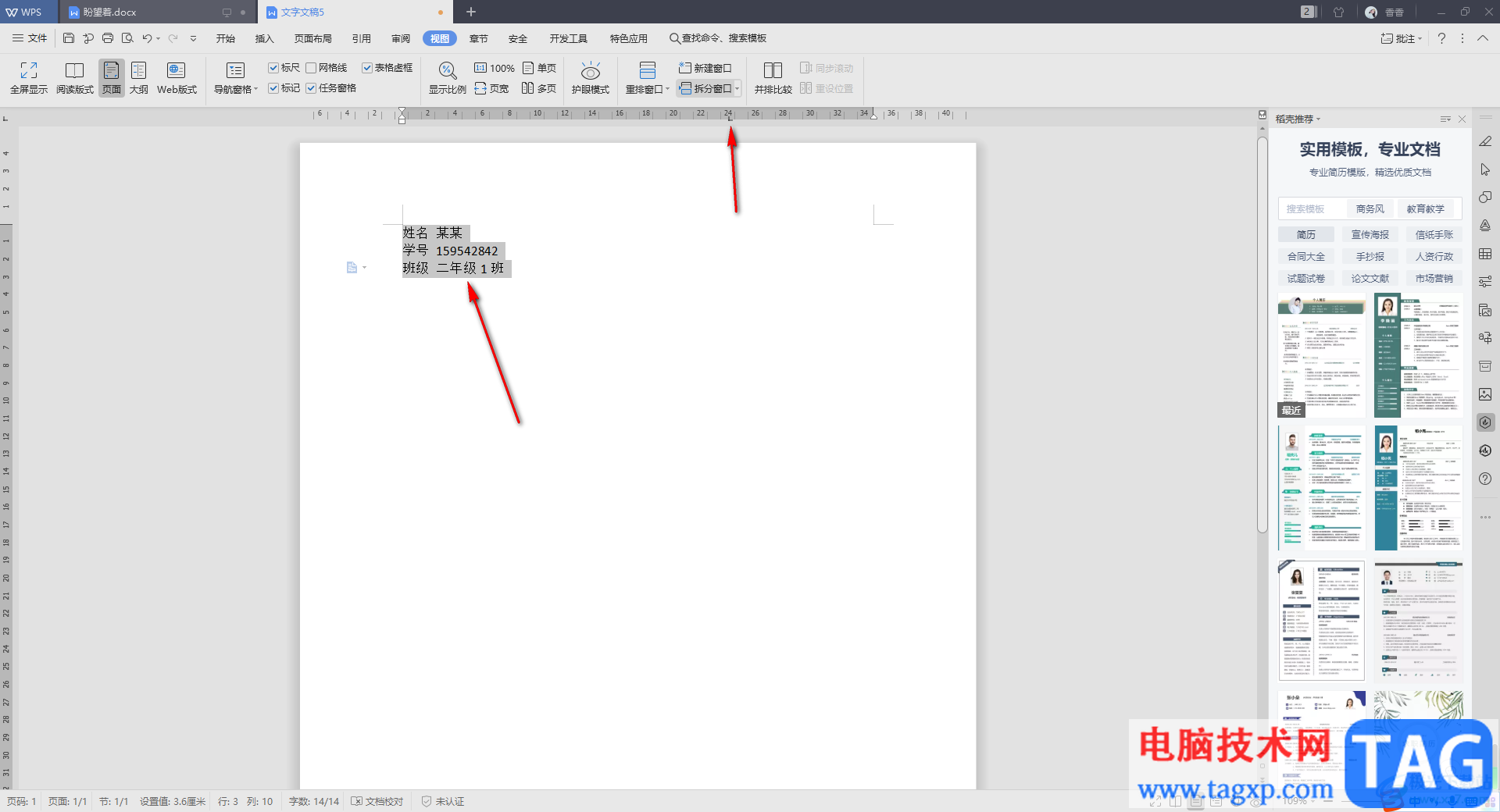
Task: Select Page view (页面)
Action: click(112, 78)
